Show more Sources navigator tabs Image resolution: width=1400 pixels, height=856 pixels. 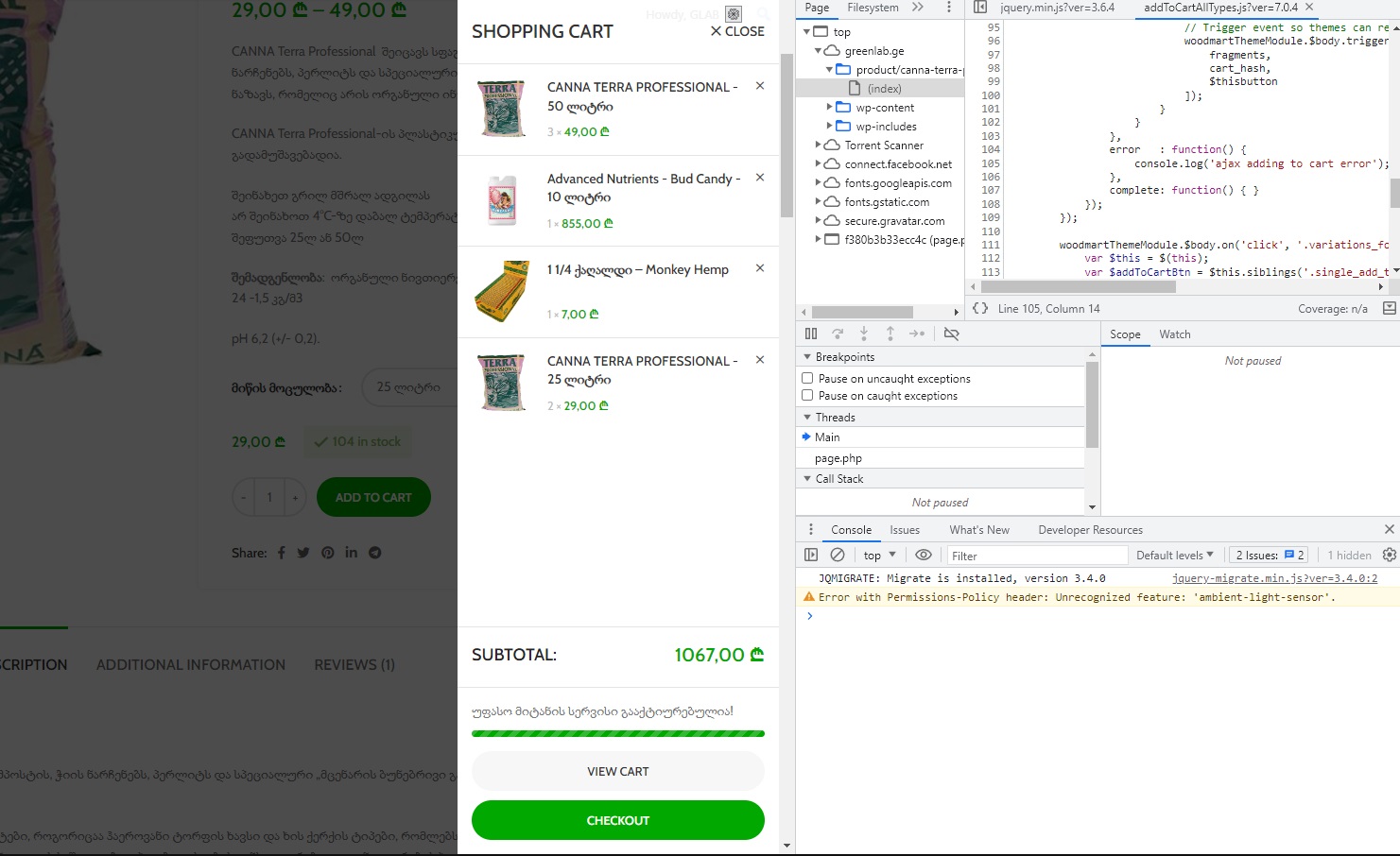tap(918, 8)
